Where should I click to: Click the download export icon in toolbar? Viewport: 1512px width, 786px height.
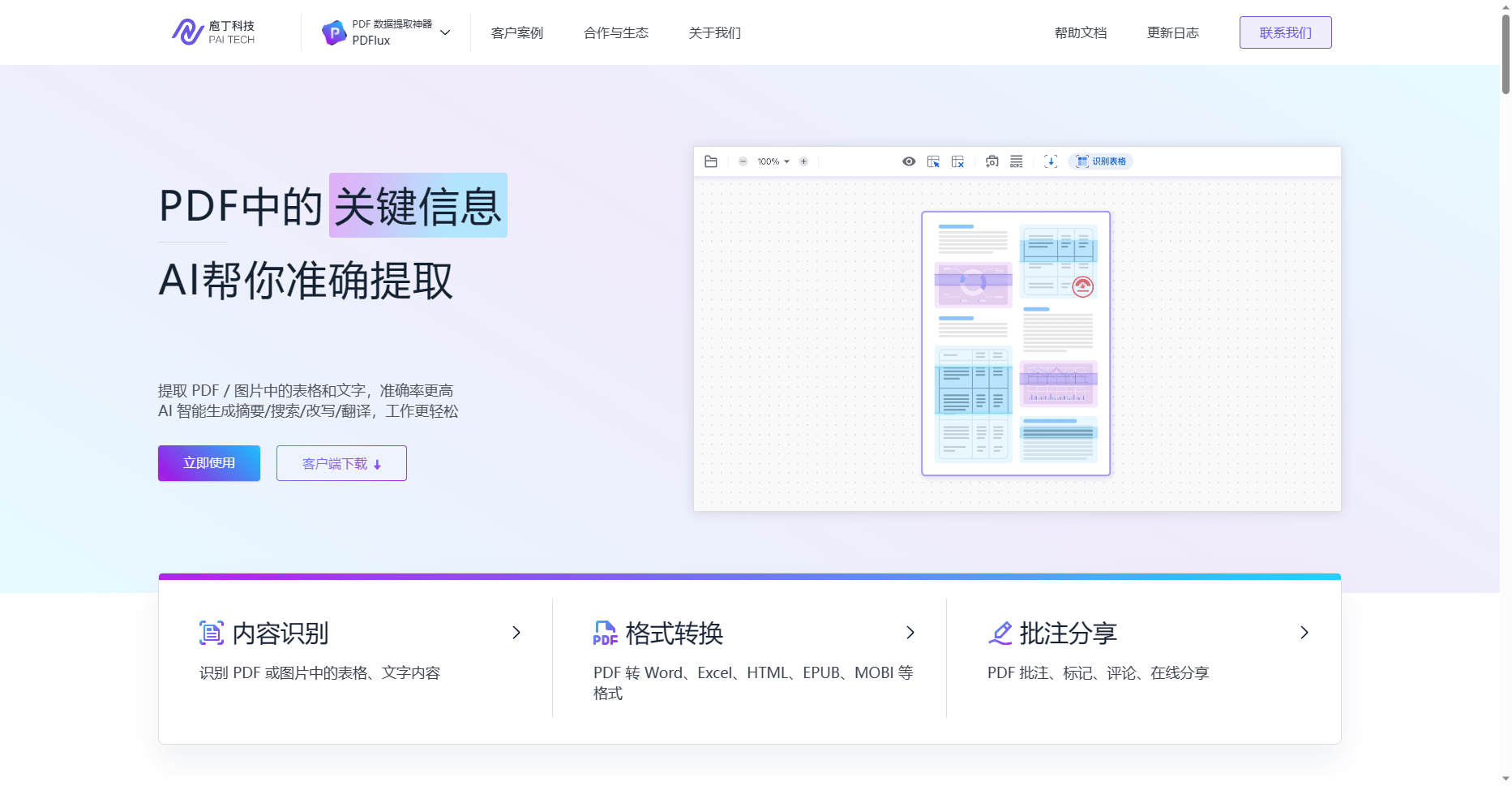(1051, 161)
